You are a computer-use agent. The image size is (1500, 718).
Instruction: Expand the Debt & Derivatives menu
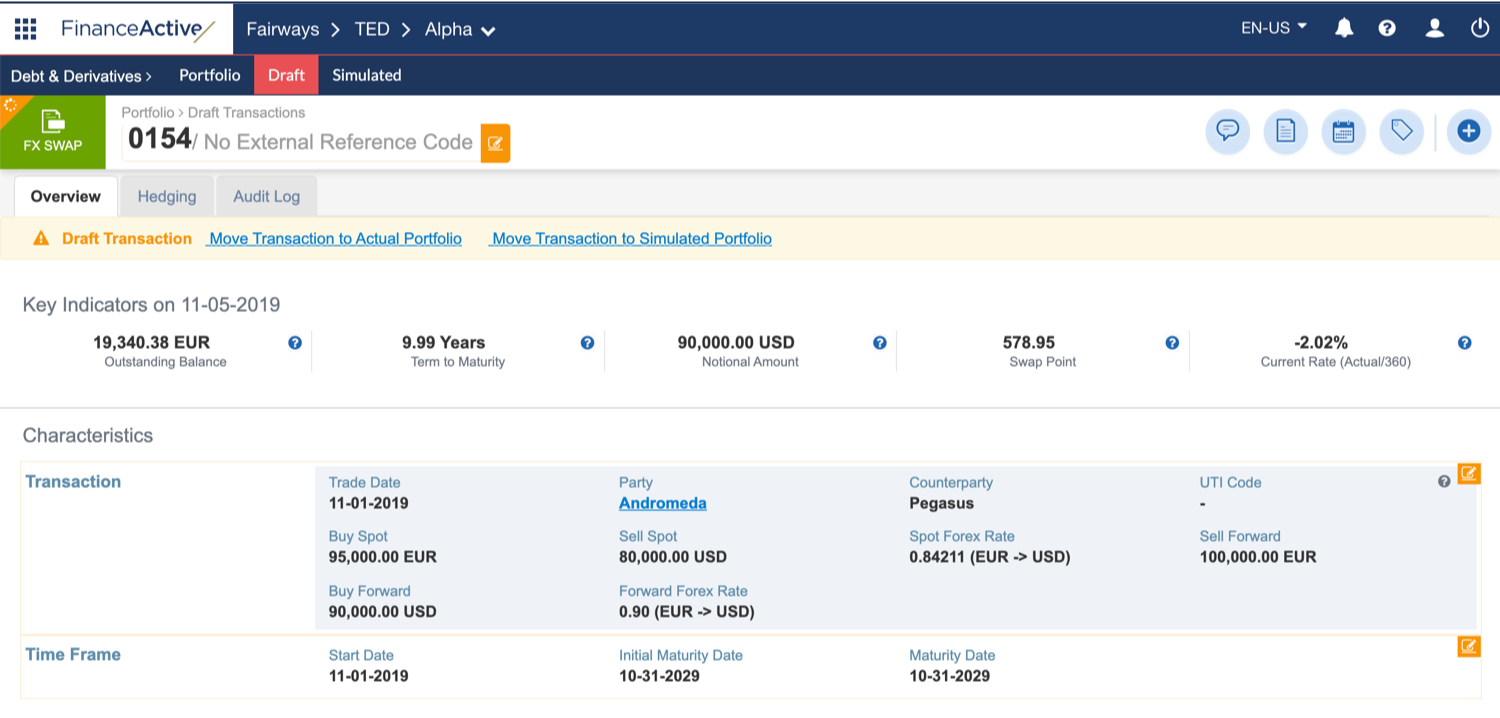coord(81,75)
